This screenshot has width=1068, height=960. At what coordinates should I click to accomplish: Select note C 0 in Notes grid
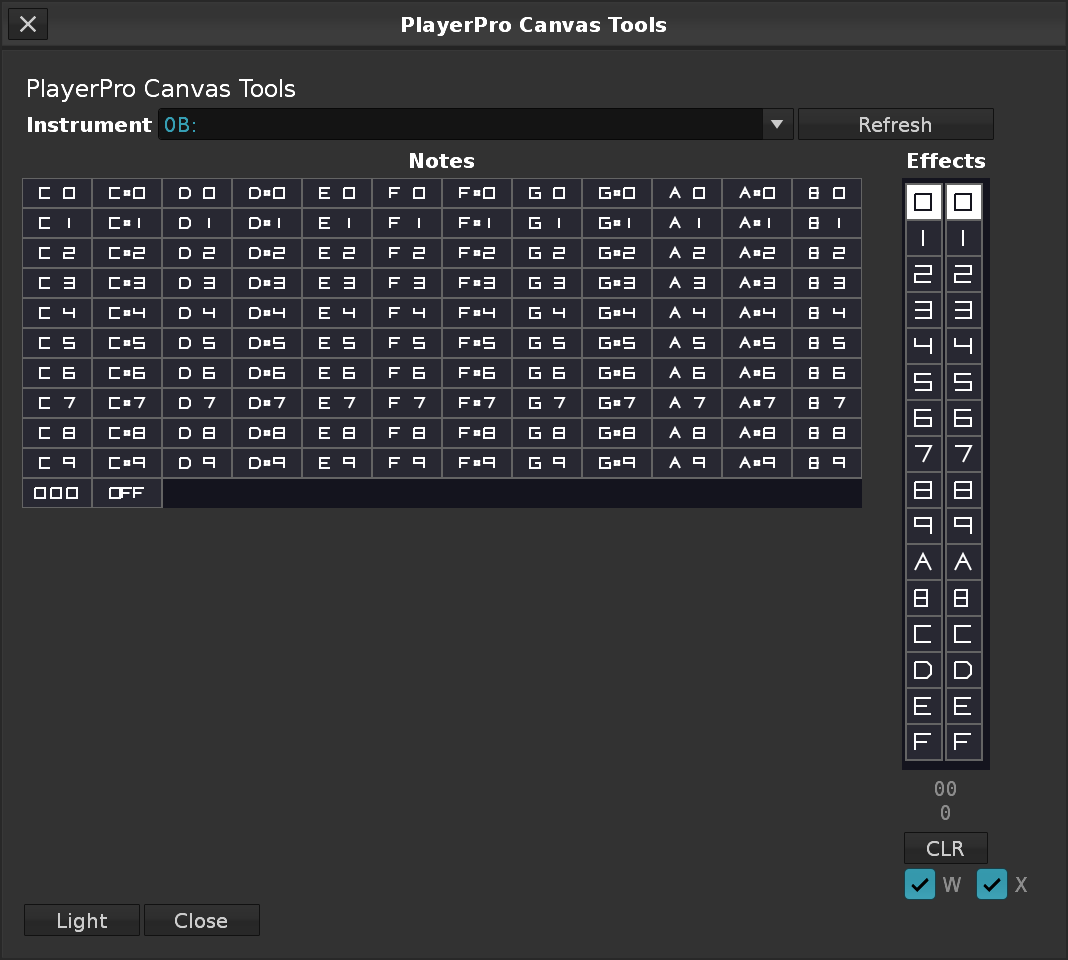[57, 193]
